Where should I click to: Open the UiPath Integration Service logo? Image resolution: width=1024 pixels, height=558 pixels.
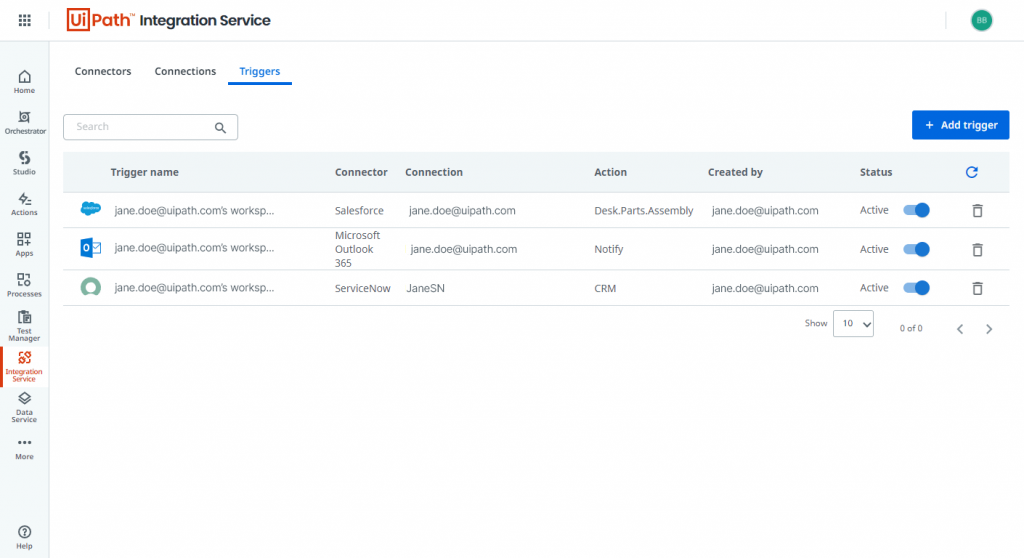pos(168,20)
